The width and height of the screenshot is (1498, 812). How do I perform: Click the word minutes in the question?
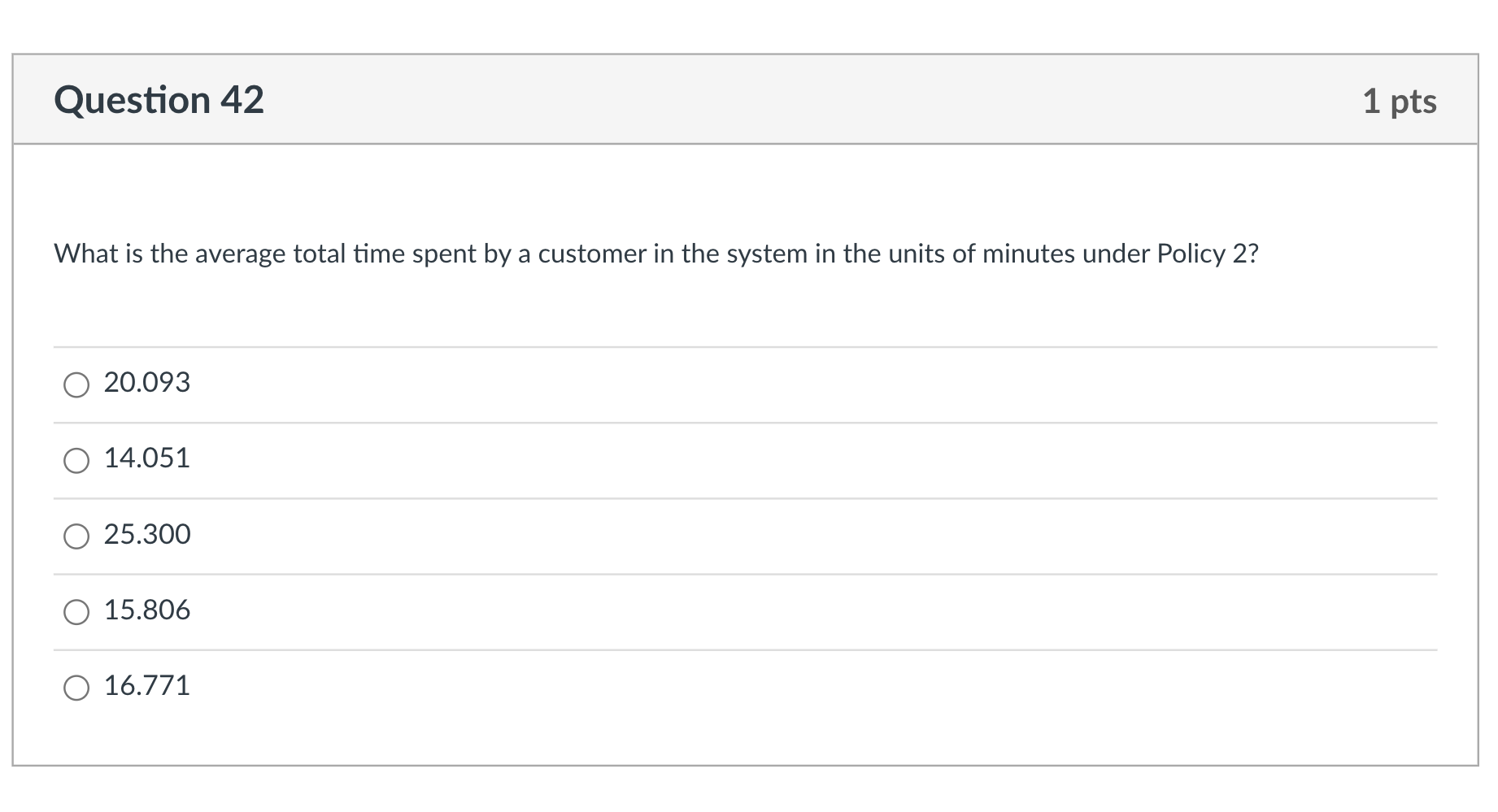[1029, 254]
